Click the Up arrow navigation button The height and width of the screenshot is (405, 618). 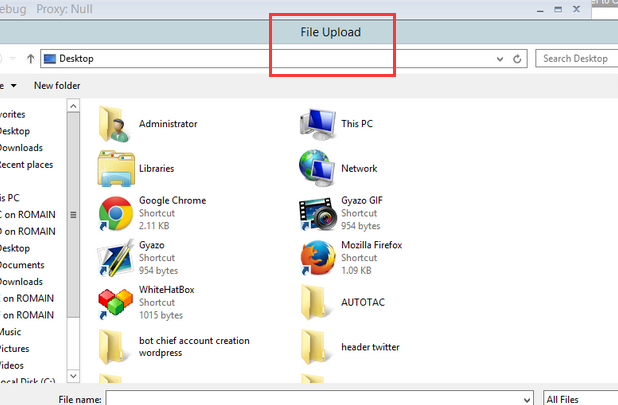click(29, 59)
